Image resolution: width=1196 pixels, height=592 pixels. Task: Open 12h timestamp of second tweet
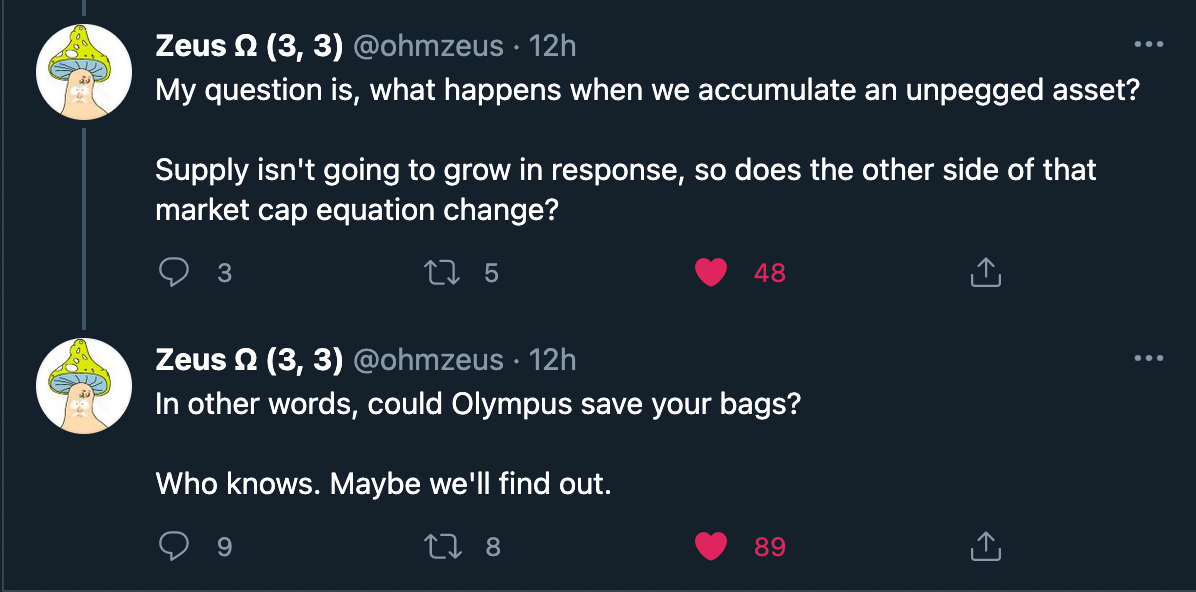[552, 360]
